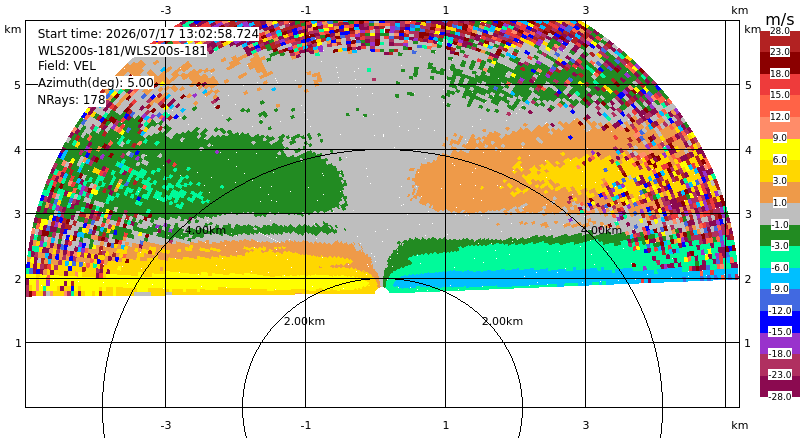
Task: Click the Field: VEL label
Action: (x=67, y=66)
